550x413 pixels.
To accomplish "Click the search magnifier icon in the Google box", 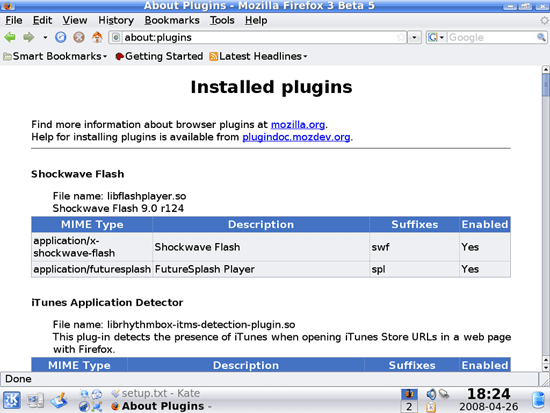I will [x=541, y=37].
